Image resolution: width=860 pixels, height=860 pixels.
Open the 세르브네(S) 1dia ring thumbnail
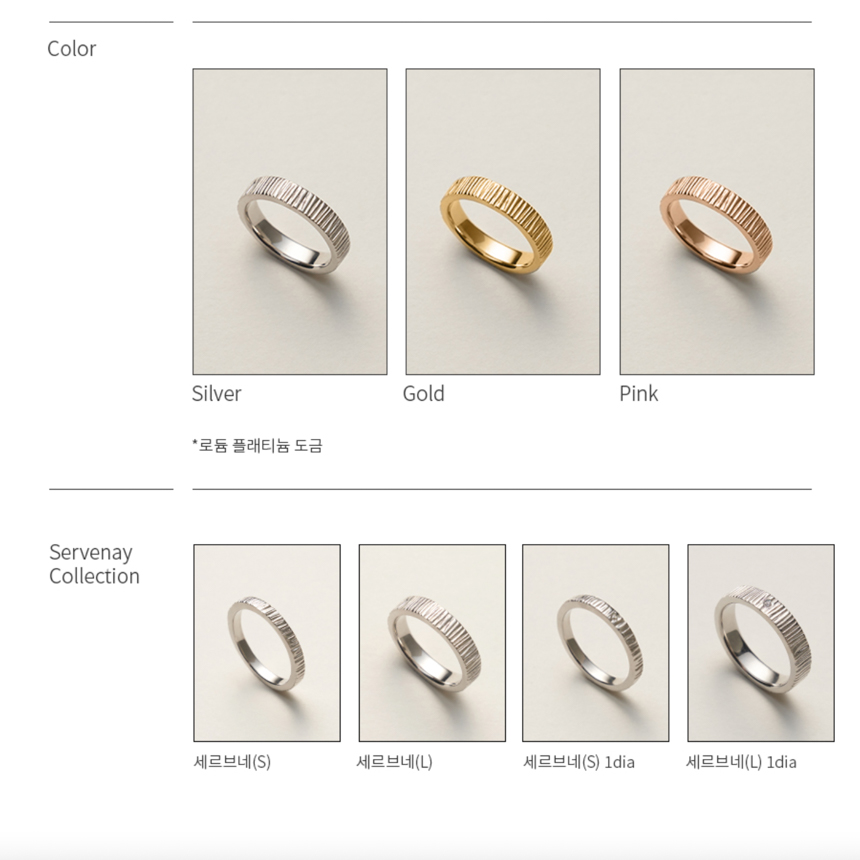[x=596, y=643]
